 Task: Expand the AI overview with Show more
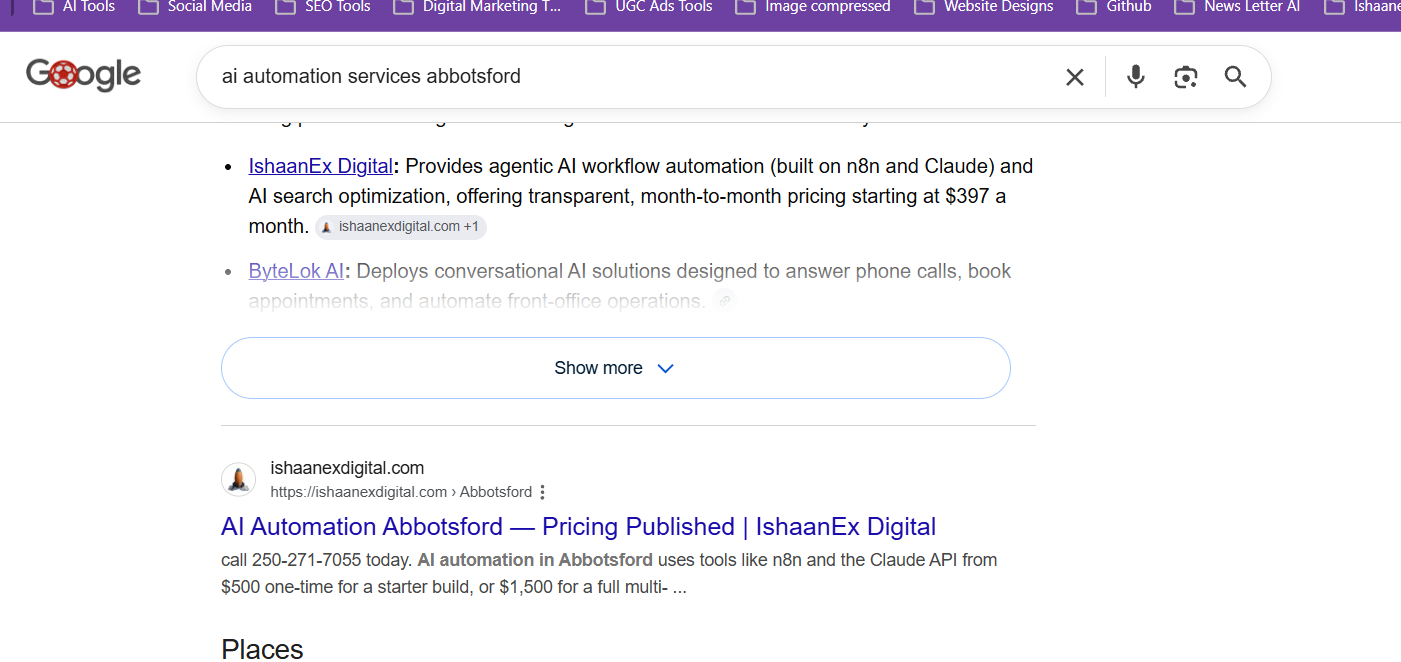[615, 368]
